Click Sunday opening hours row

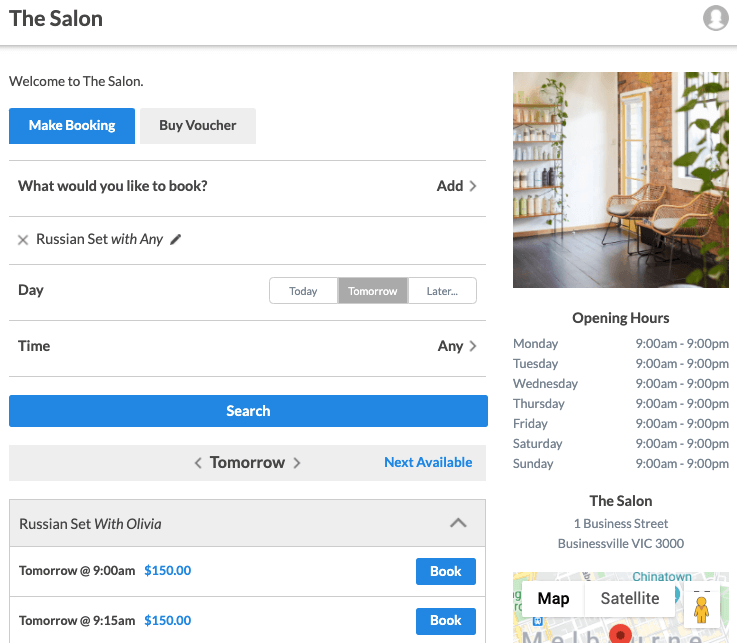pyautogui.click(x=620, y=464)
